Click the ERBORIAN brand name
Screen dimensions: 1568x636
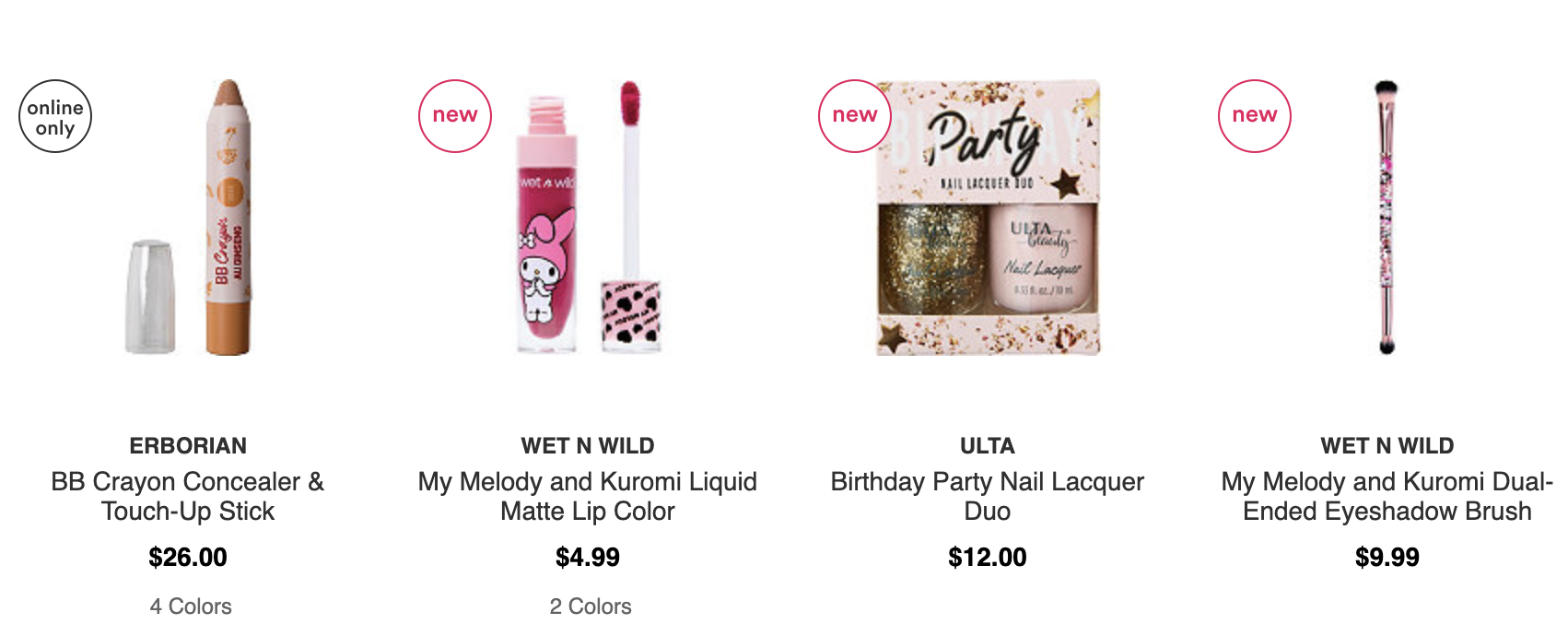tap(188, 446)
